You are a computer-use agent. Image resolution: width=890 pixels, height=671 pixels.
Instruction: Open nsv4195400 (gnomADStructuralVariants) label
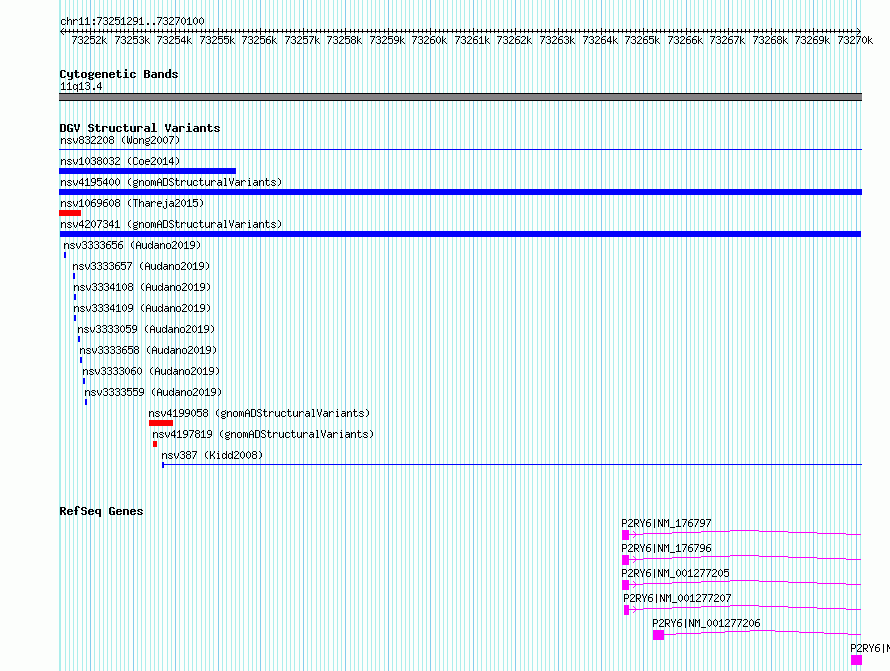[171, 182]
